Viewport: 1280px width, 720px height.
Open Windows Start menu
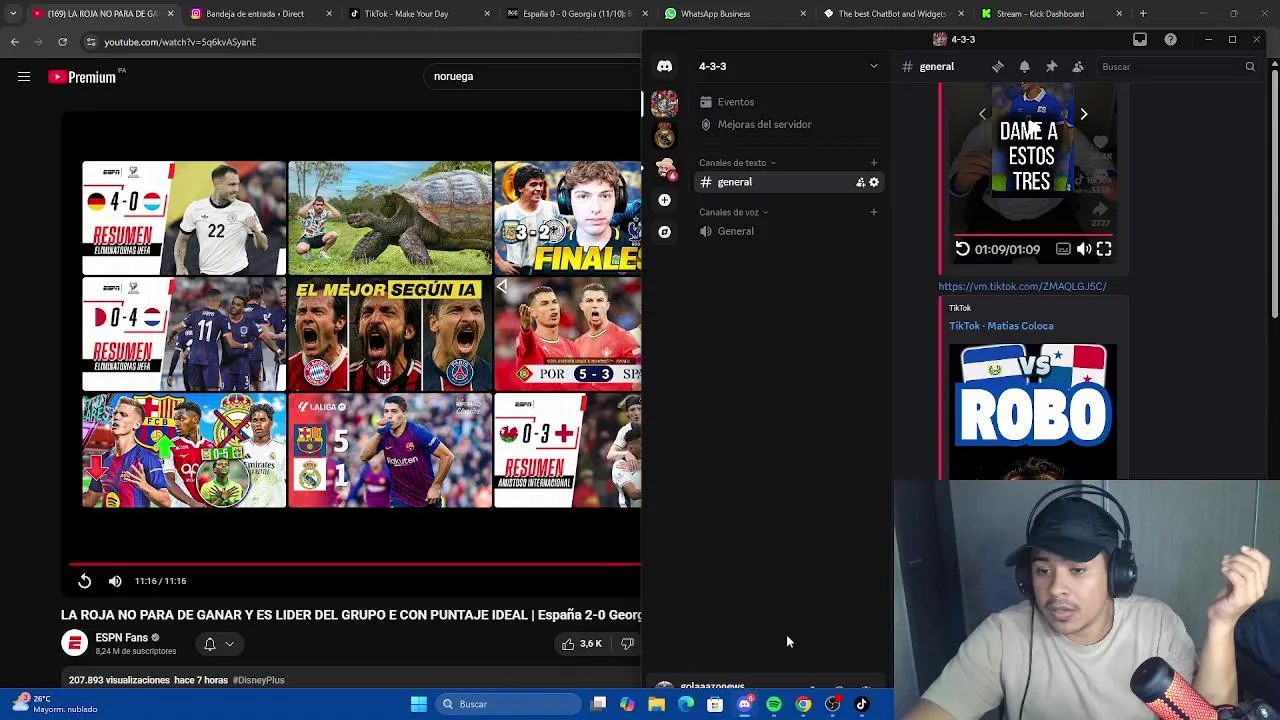[419, 704]
